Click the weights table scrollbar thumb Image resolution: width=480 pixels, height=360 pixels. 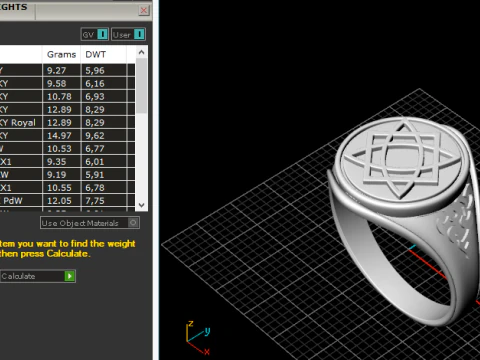coord(142,86)
